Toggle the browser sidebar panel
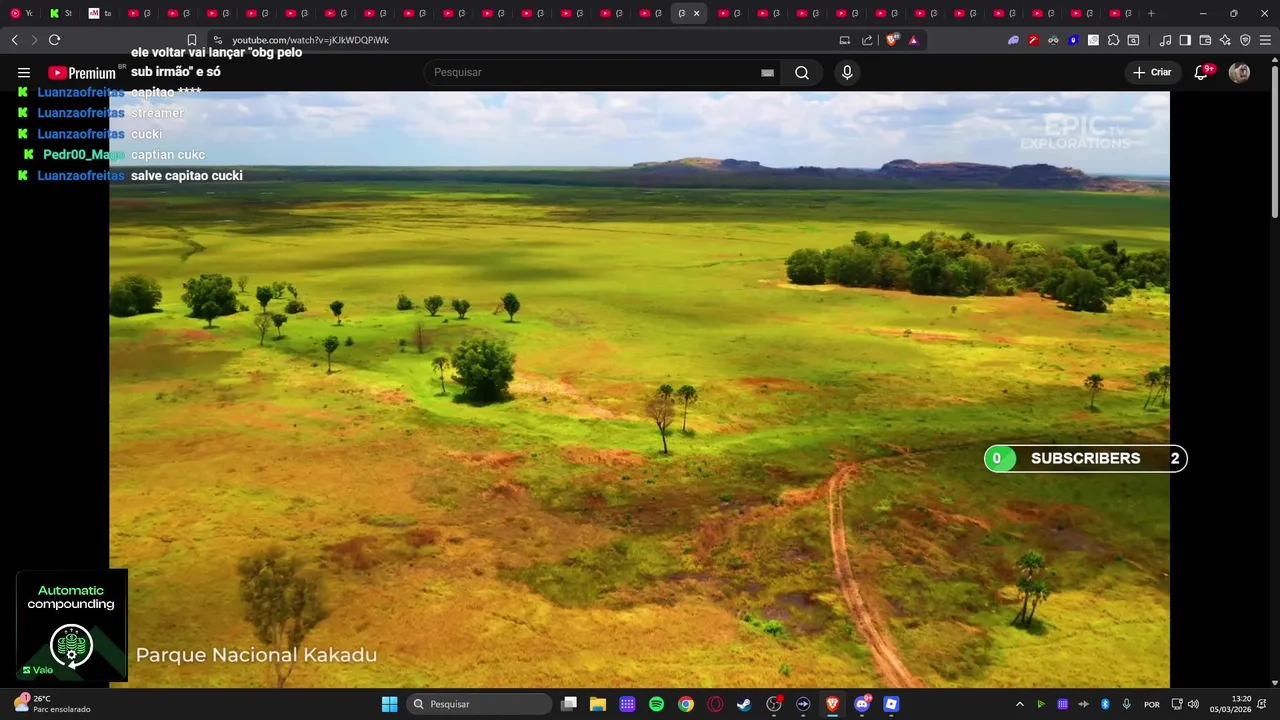This screenshot has width=1280, height=720. (1185, 40)
